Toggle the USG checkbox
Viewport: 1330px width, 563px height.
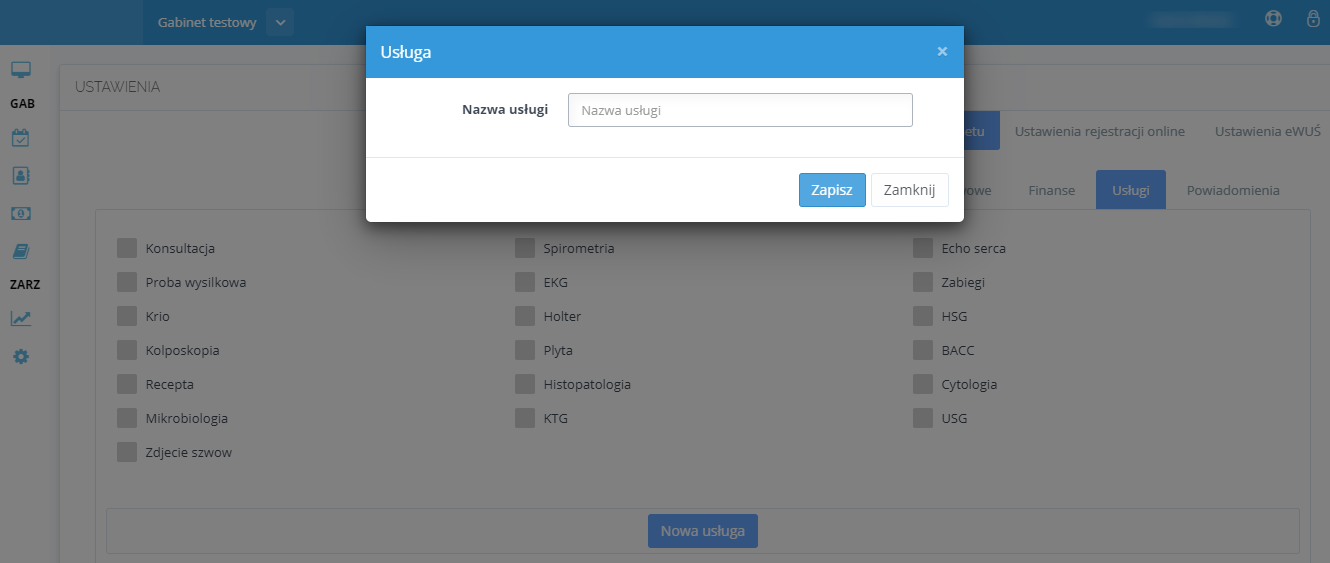pyautogui.click(x=923, y=418)
